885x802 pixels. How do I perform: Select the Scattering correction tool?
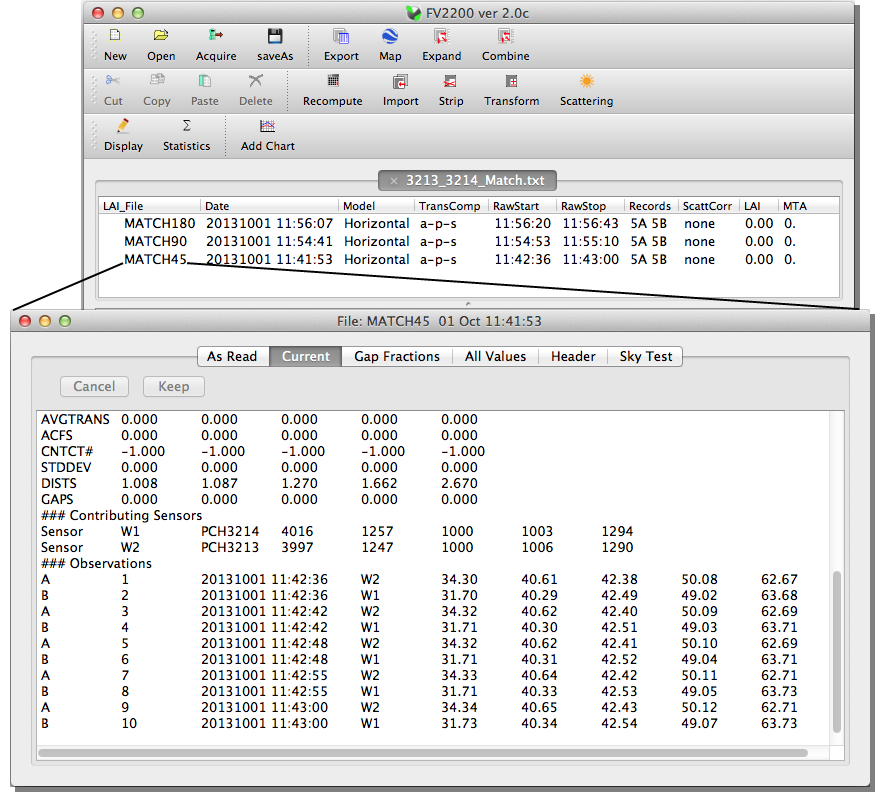(x=585, y=90)
